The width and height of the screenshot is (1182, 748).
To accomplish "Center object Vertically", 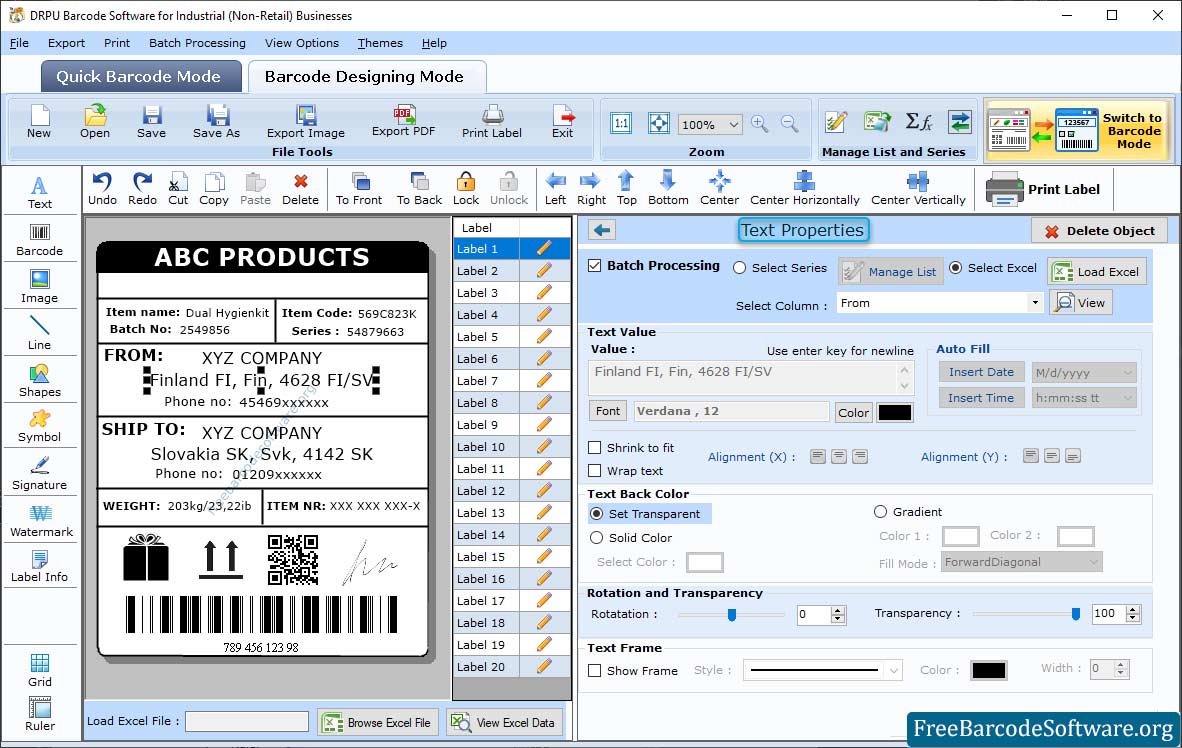I will [917, 189].
